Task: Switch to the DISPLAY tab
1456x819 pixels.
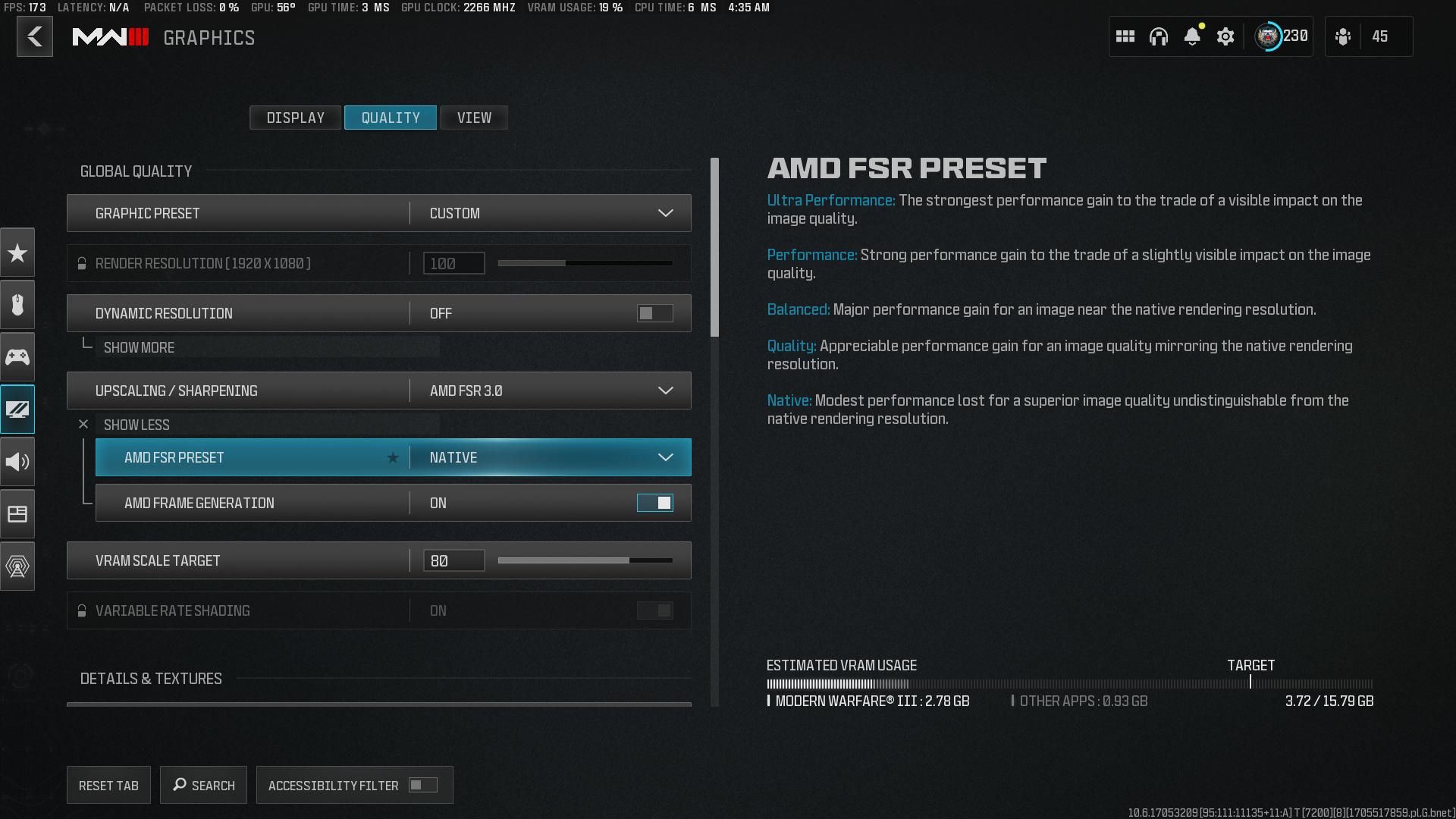Action: (x=295, y=117)
